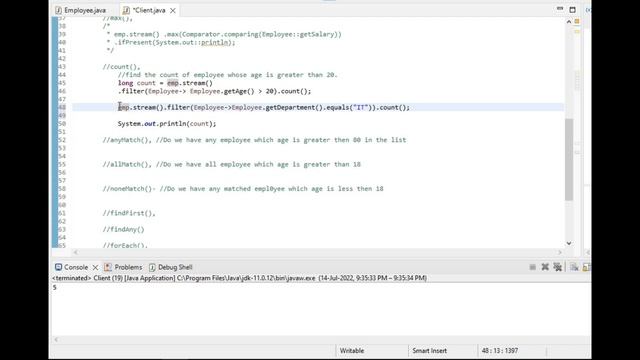Click '.ifPresent(System.out::println);' comment line
640x360 pixels.
[x=171, y=42]
